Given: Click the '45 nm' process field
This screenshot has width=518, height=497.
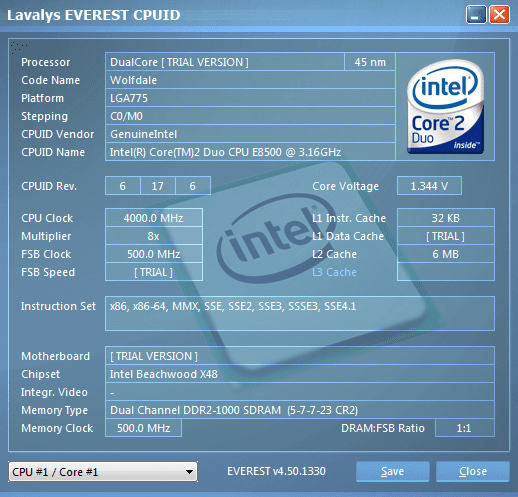Looking at the screenshot, I should (370, 62).
